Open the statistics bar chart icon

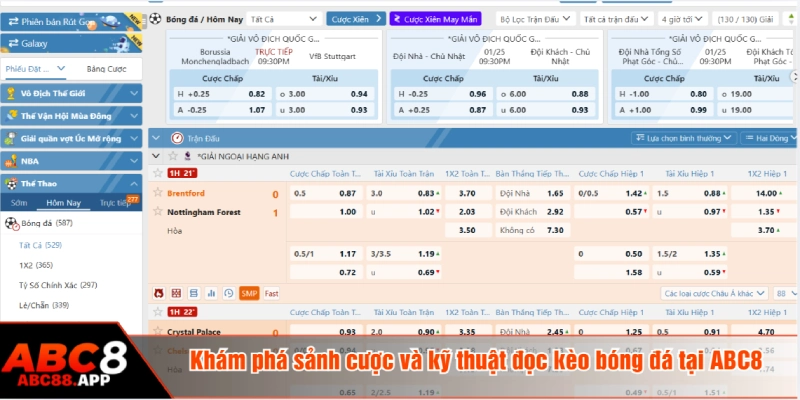point(211,293)
